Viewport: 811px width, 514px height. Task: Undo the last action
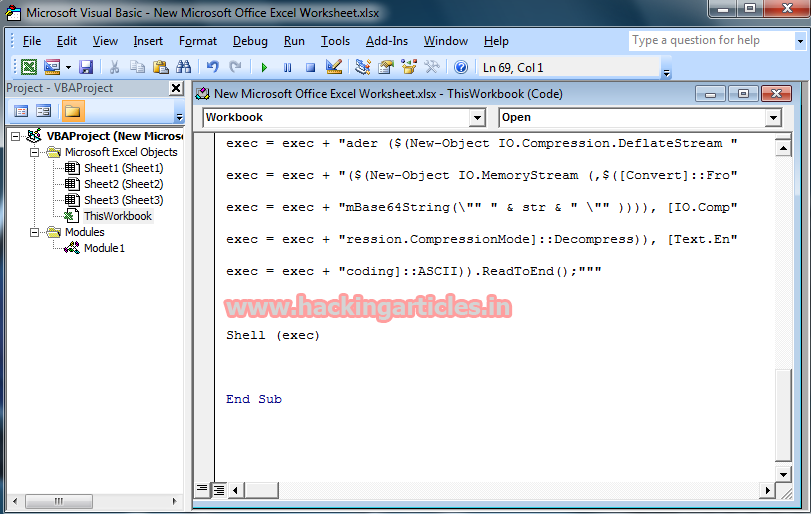212,67
